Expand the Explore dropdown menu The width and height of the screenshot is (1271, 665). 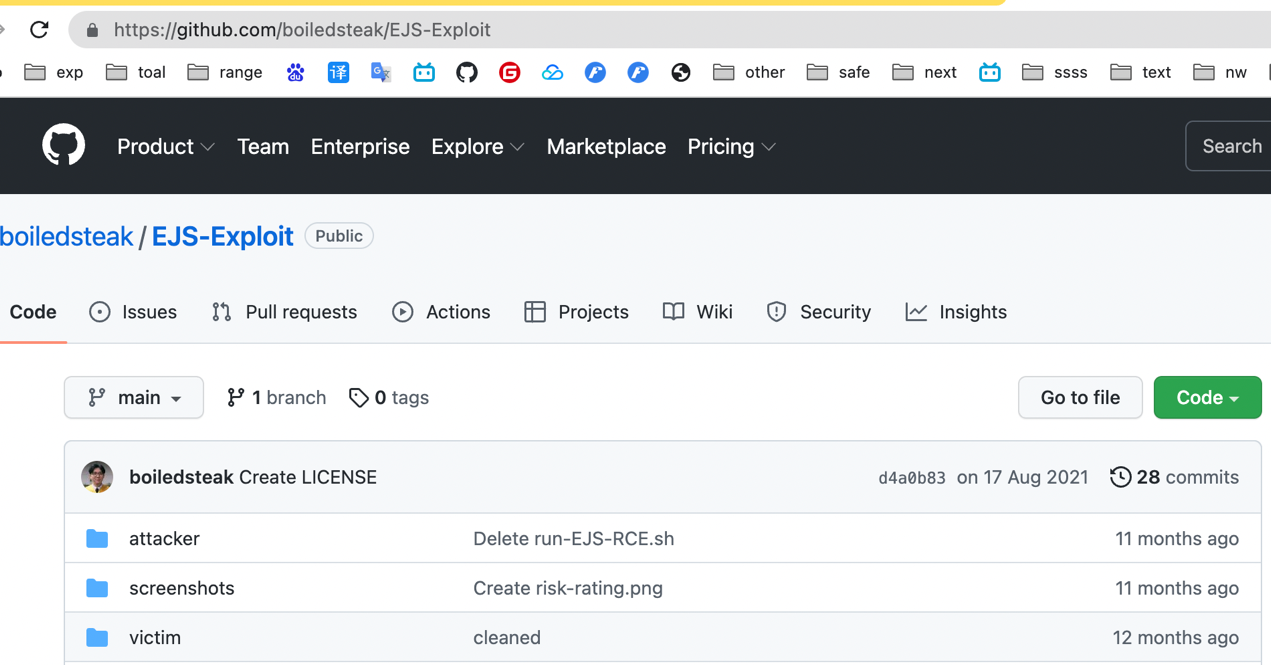coord(477,147)
